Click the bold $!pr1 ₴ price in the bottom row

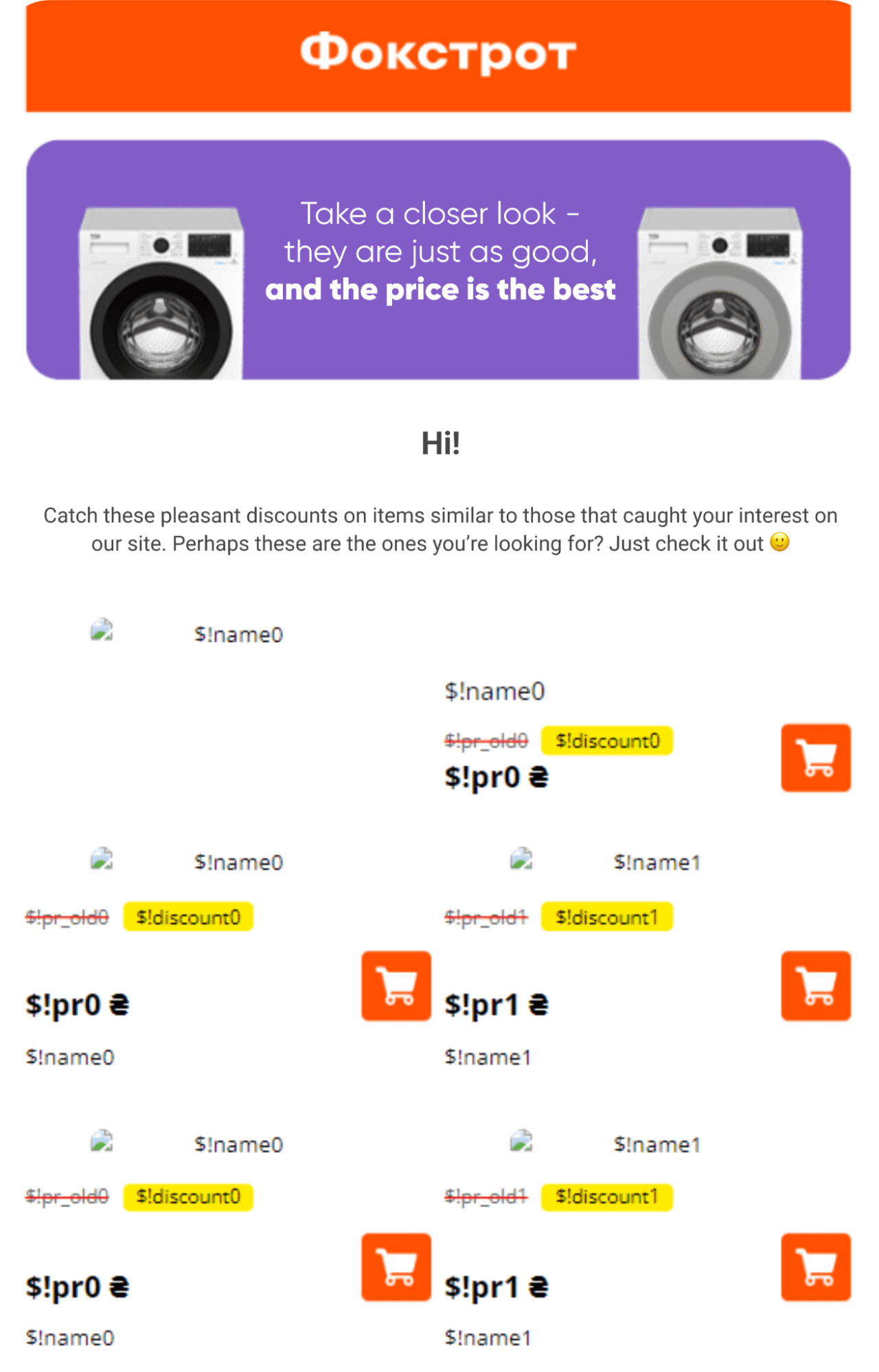point(496,1287)
